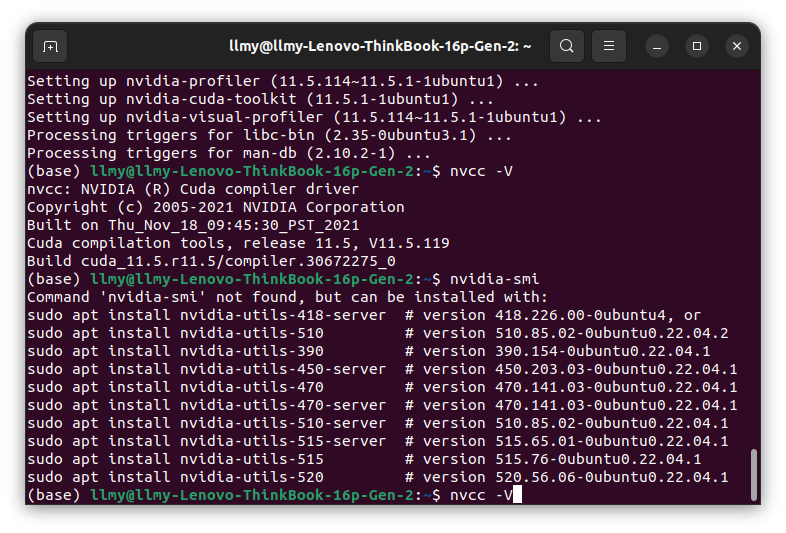This screenshot has height=533, width=786.
Task: Close the terminal window
Action: (x=737, y=47)
